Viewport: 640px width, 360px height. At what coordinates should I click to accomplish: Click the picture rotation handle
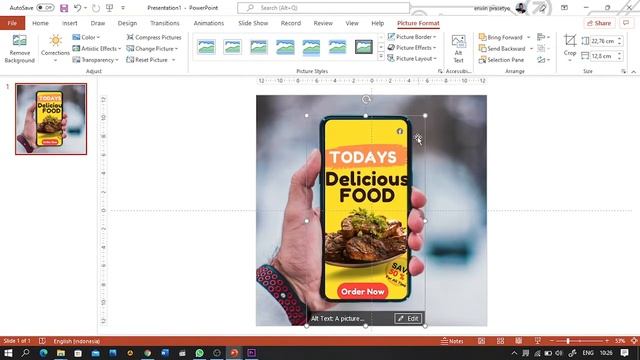click(x=366, y=99)
